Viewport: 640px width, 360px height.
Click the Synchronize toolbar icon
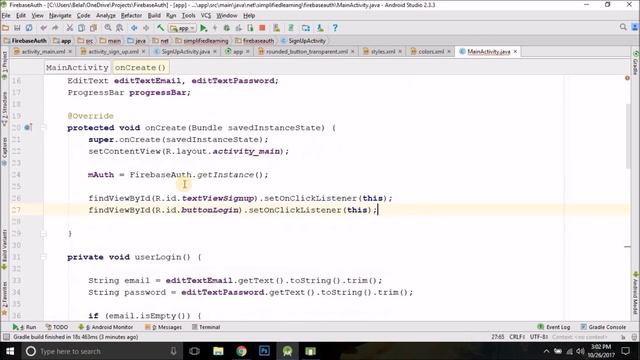coord(29,28)
